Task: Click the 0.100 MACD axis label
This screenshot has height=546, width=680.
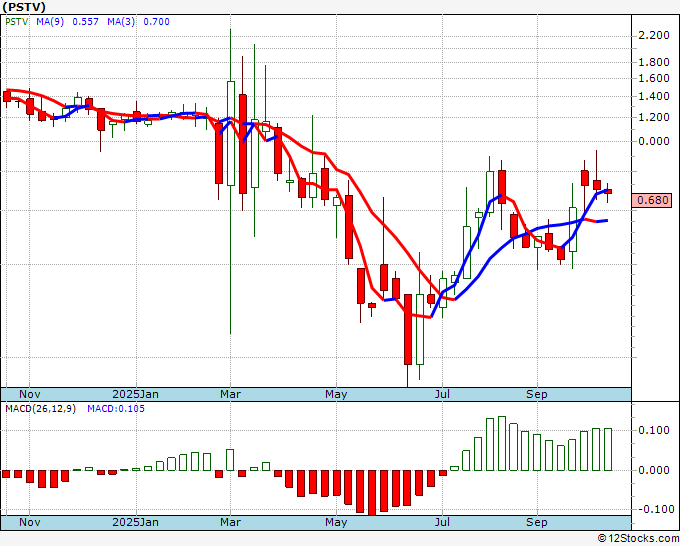Action: tap(652, 430)
